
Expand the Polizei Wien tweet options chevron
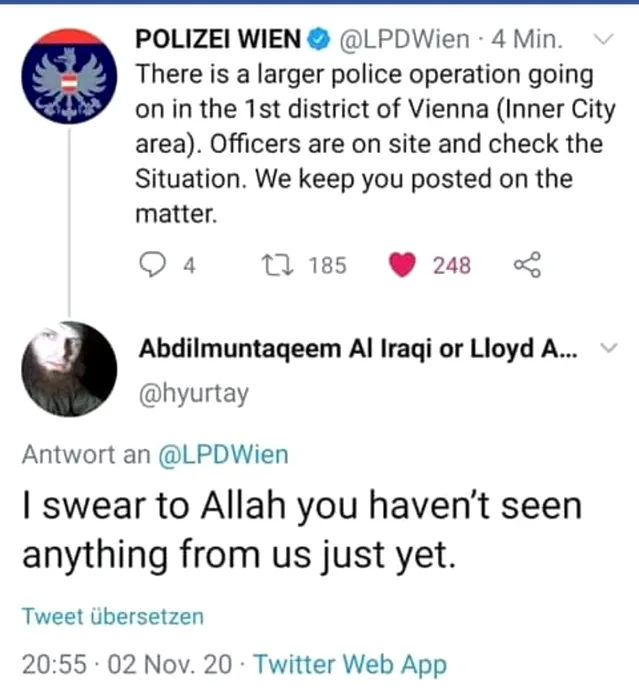604,39
